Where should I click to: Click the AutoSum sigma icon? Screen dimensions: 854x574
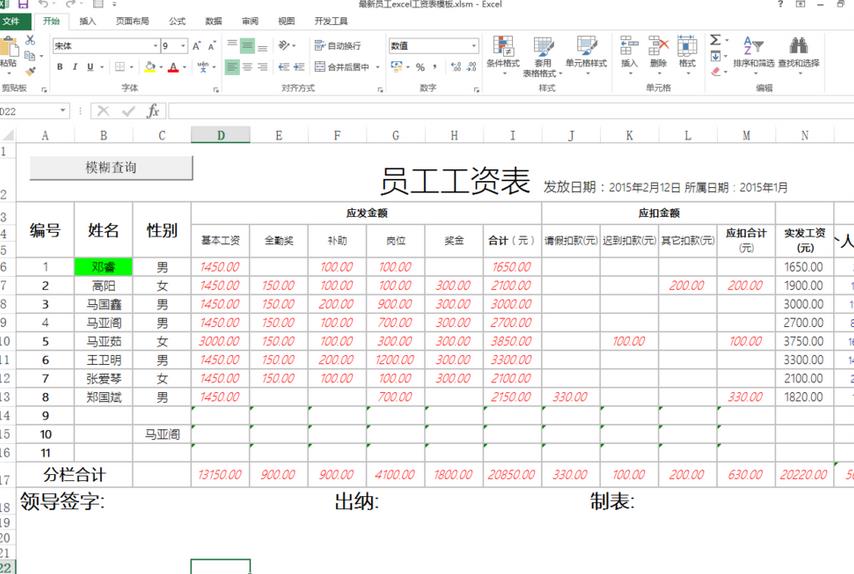pos(716,40)
